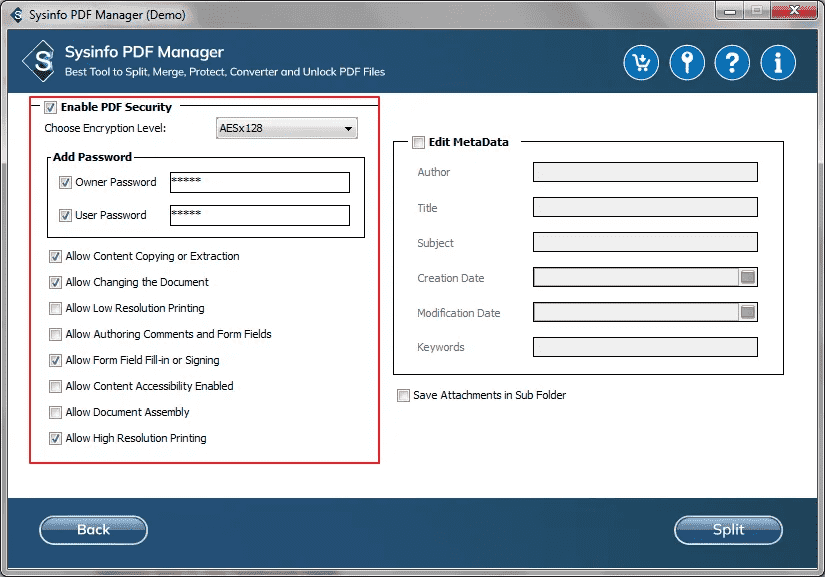The image size is (825, 577).
Task: Click the title bar app icon
Action: click(17, 15)
